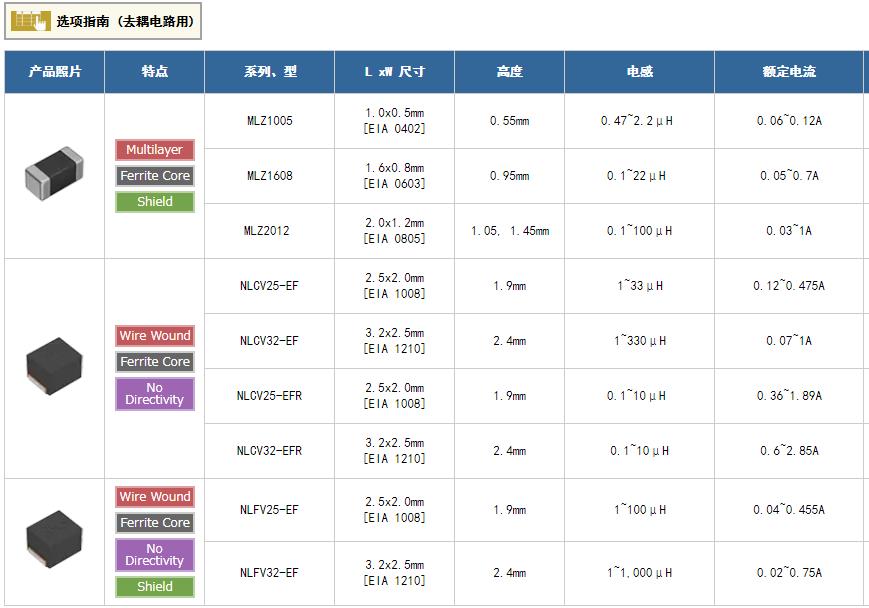This screenshot has height=608, width=869.
Task: Select Wire Wound tag in NLFV row
Action: tap(155, 497)
